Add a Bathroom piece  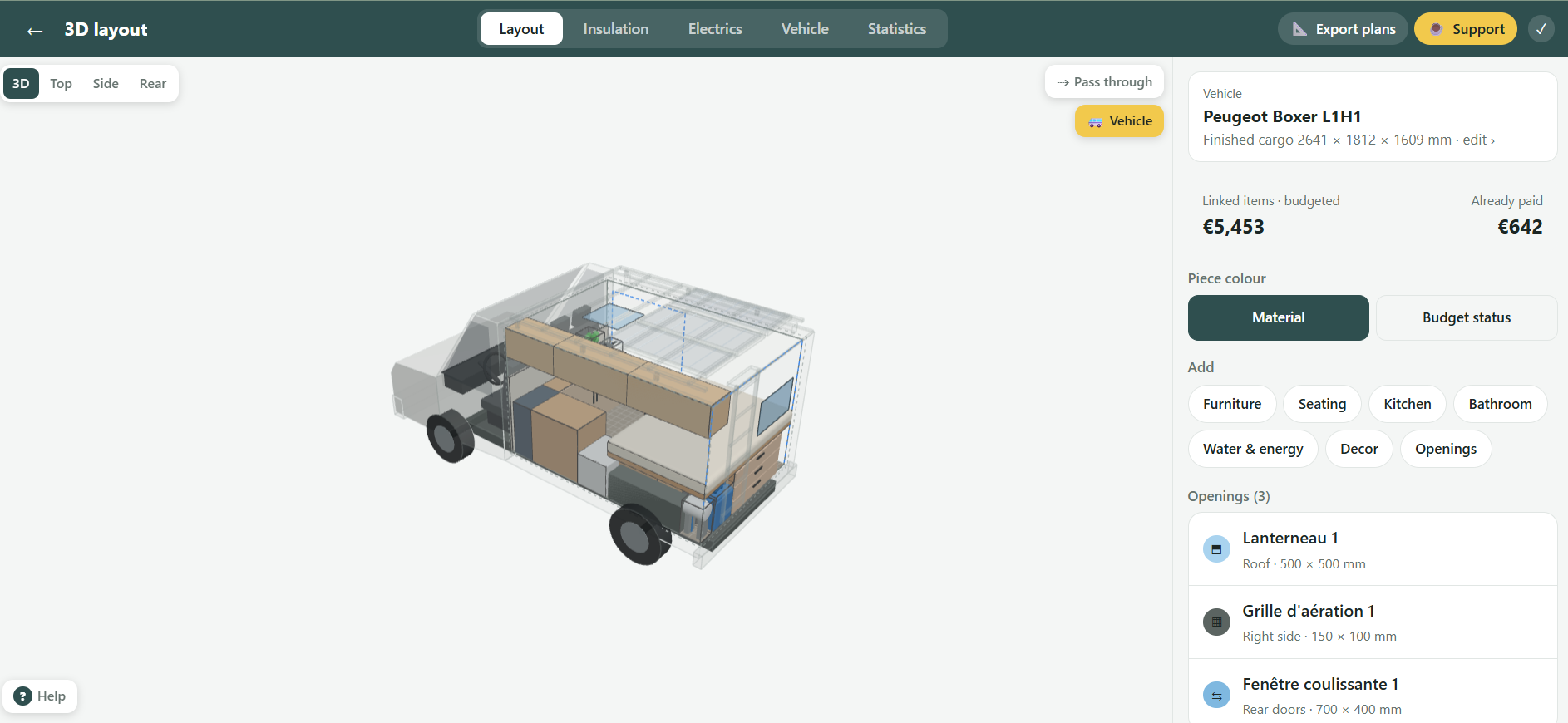click(x=1500, y=404)
